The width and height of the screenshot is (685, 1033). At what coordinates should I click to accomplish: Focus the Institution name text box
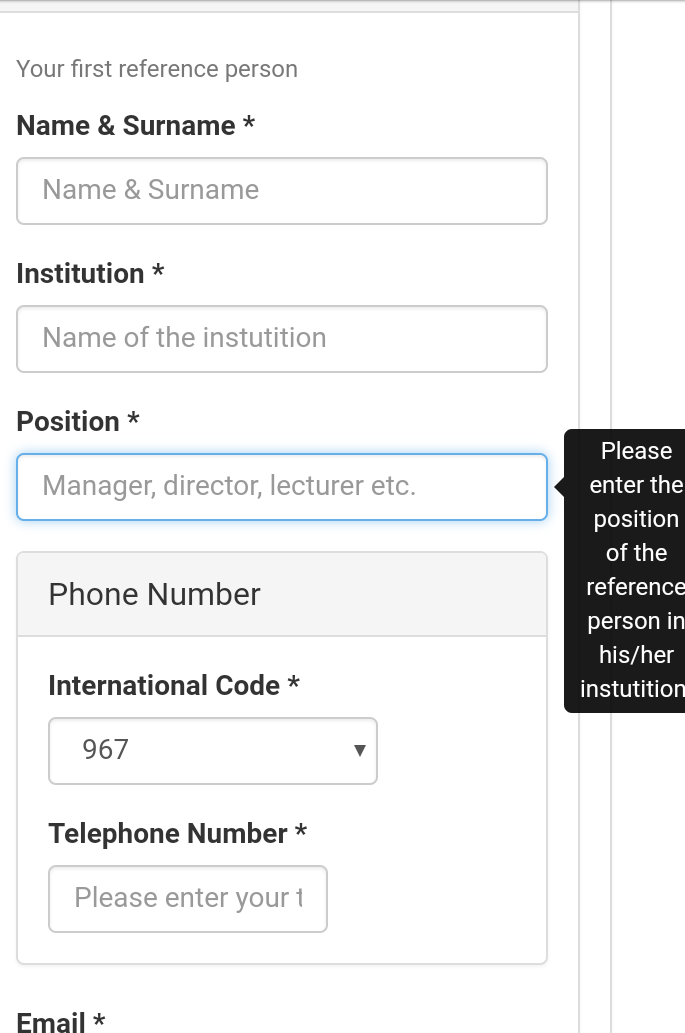pyautogui.click(x=281, y=339)
